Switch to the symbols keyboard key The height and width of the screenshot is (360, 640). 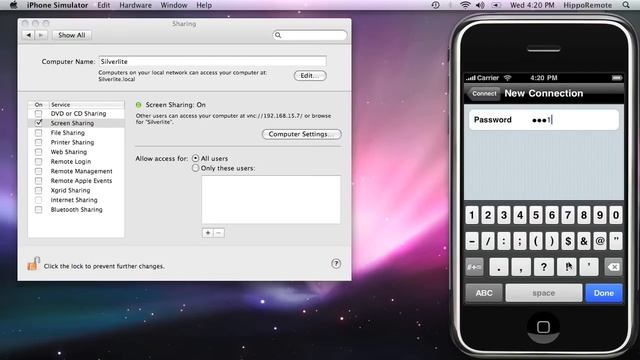[474, 267]
